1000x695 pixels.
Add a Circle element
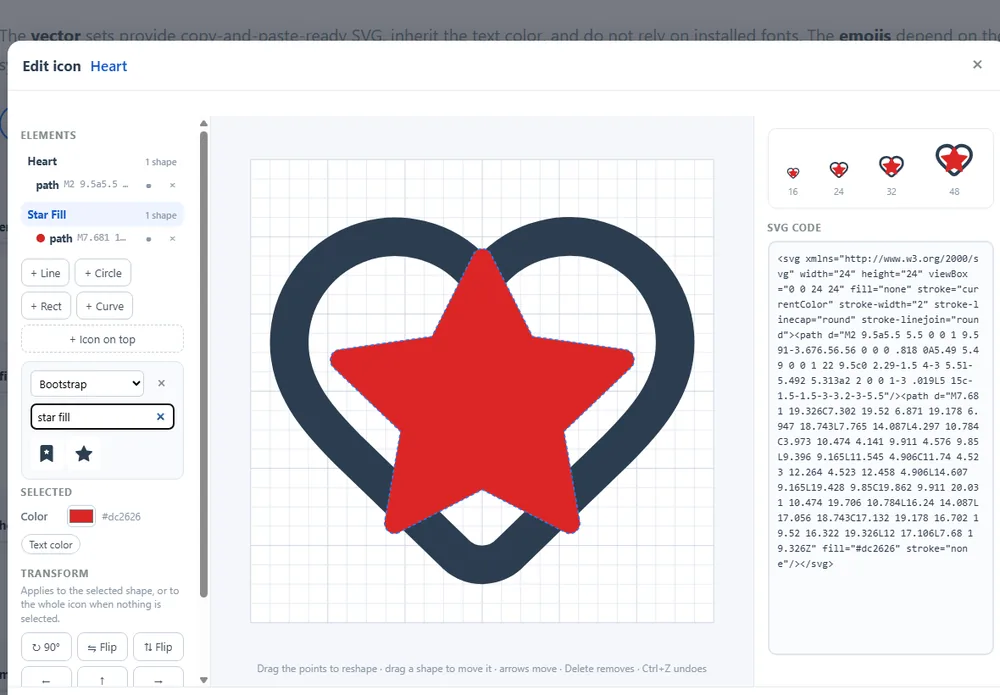click(103, 273)
